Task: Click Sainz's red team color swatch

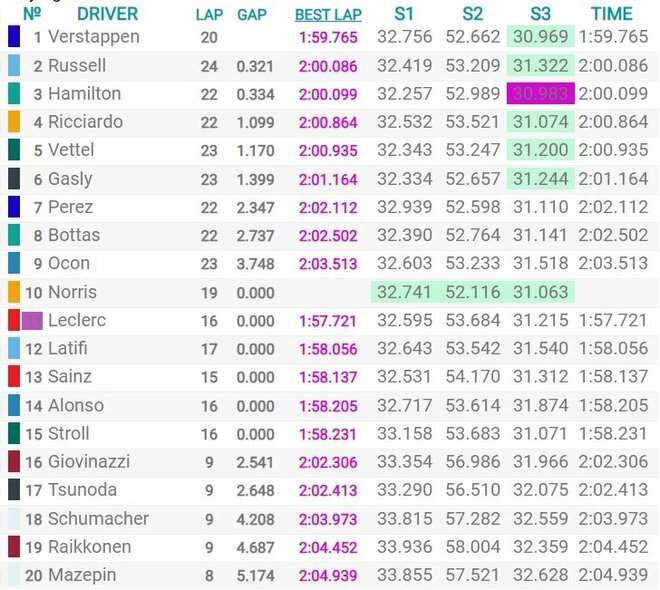Action: point(14,377)
